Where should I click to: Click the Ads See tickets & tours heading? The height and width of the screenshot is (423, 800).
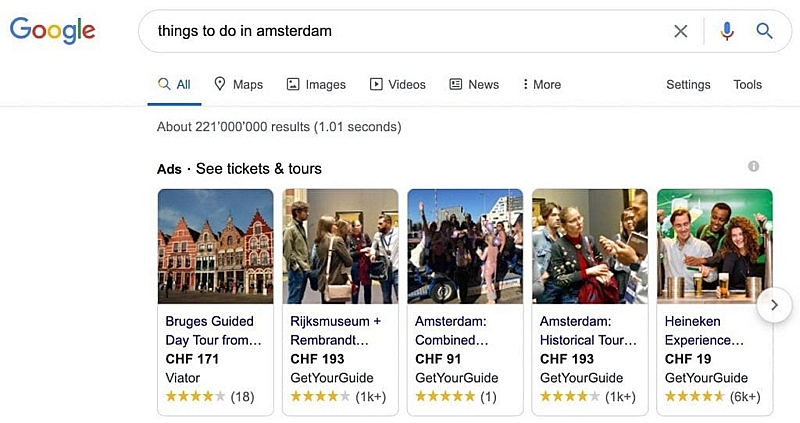click(239, 169)
